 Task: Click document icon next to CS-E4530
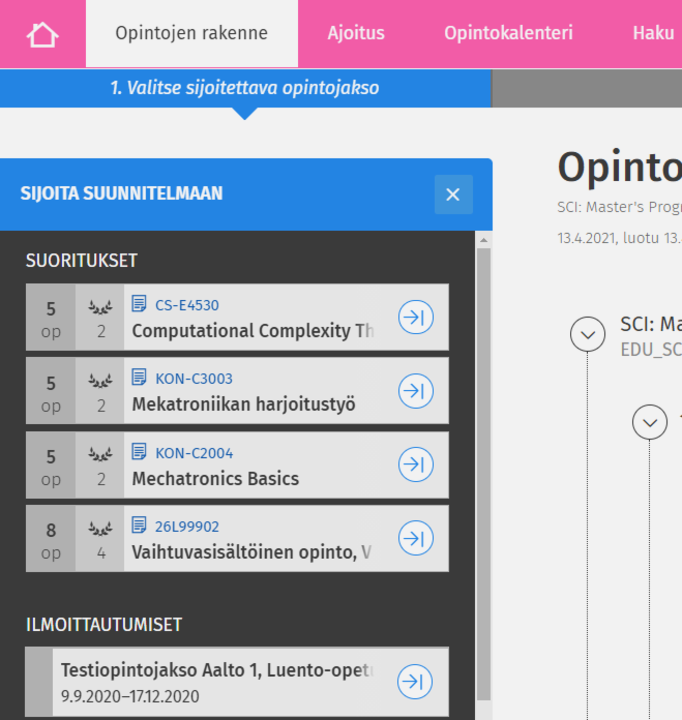[139, 304]
